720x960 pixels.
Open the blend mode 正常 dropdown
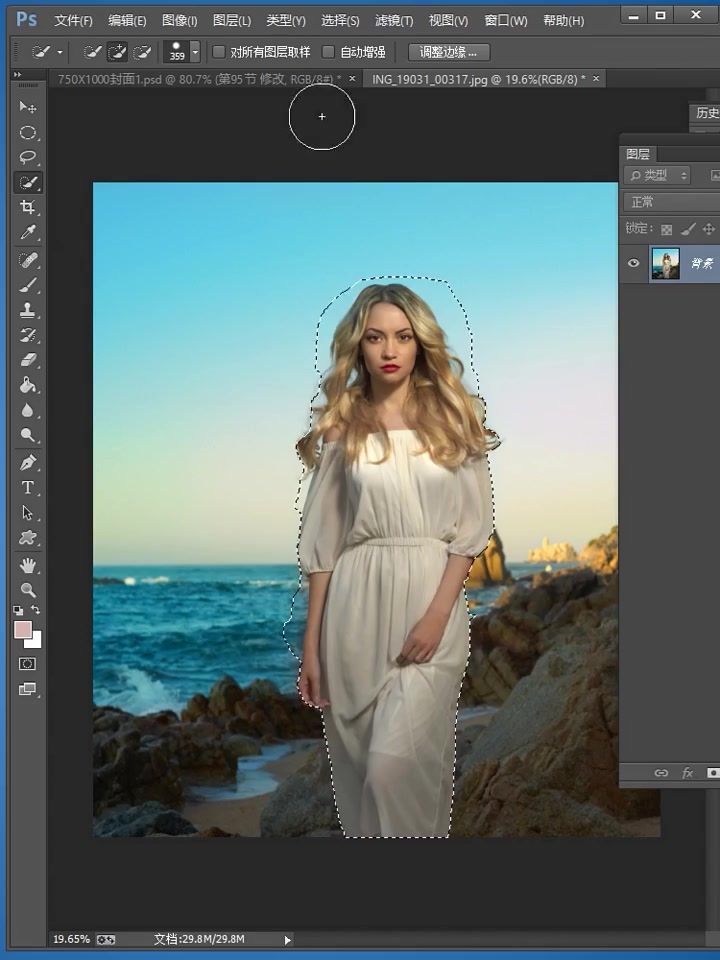(x=672, y=202)
